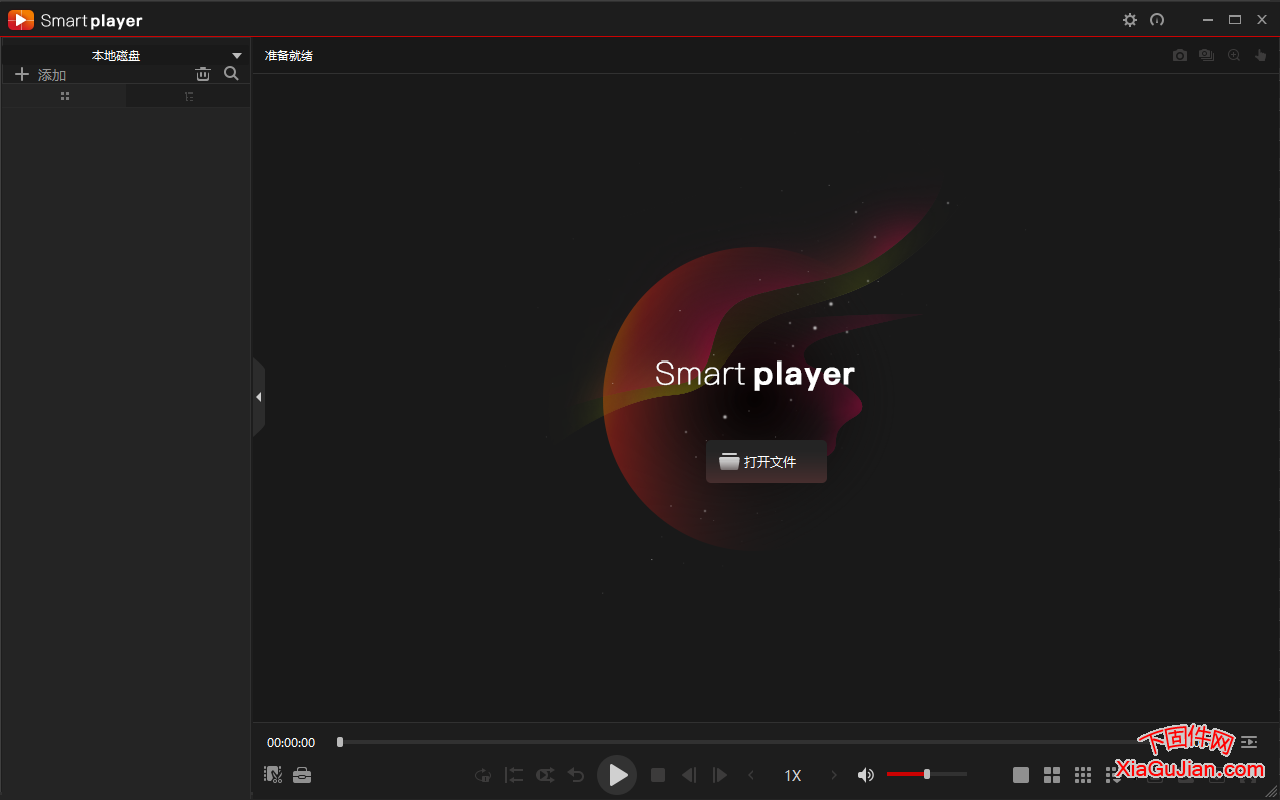Click the 准备就绪 status label
The image size is (1280, 800).
289,56
